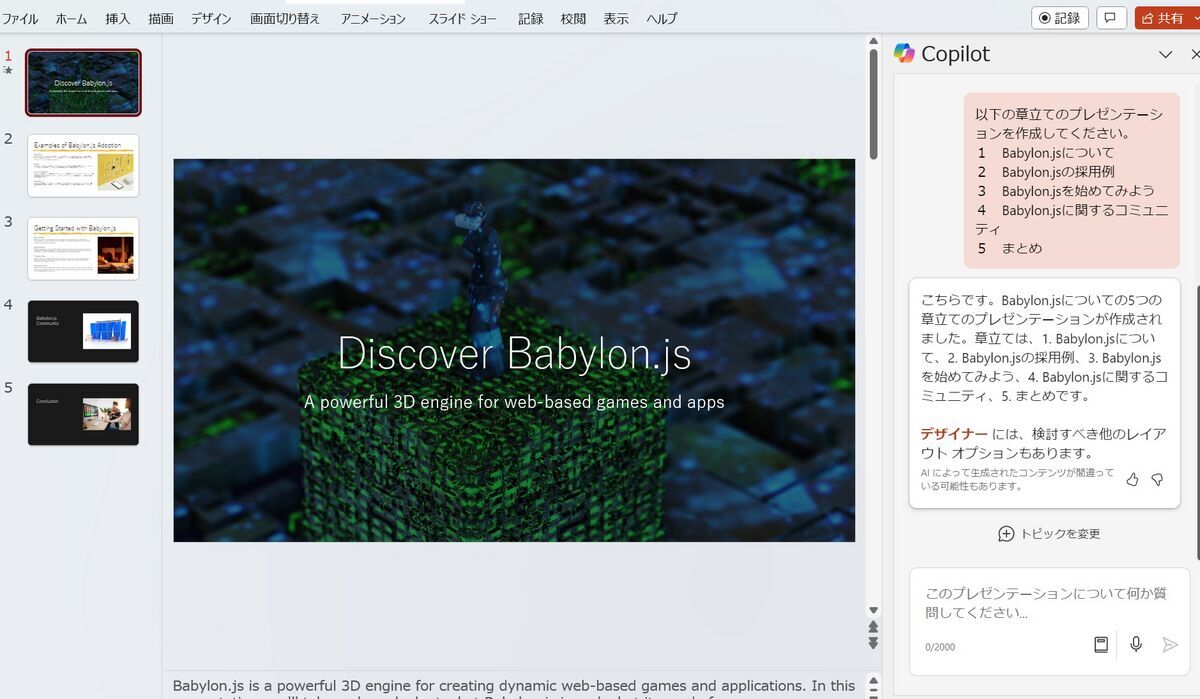Click the AI disclaimer text AI によって生成された
The height and width of the screenshot is (699, 1200).
coord(1016,479)
